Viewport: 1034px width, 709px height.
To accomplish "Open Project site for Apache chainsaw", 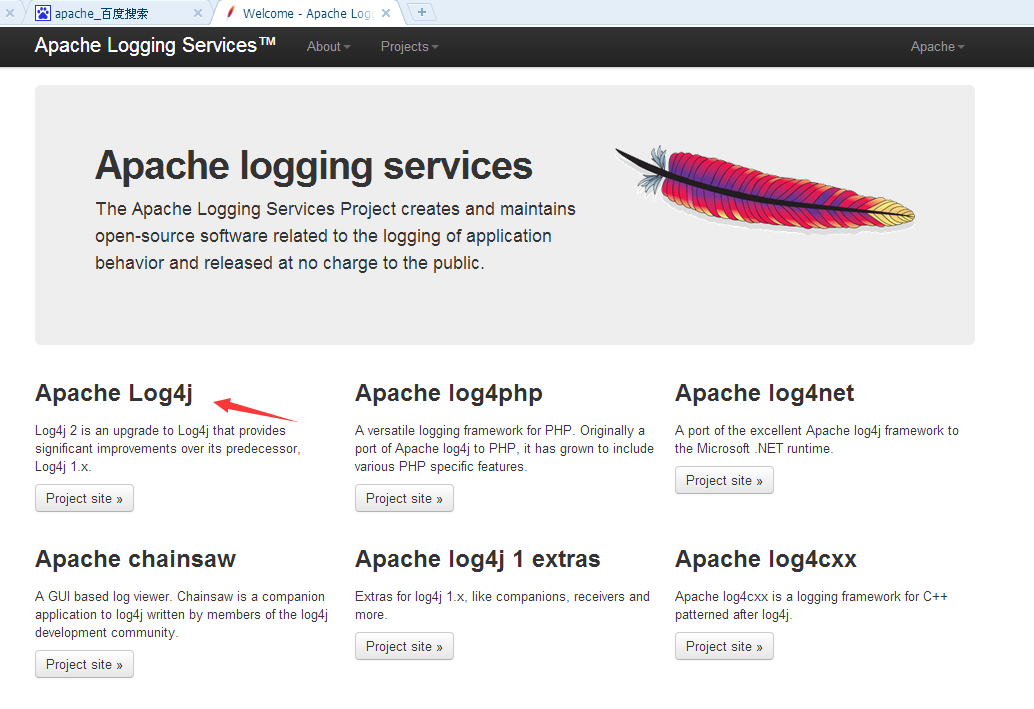I will [x=84, y=665].
